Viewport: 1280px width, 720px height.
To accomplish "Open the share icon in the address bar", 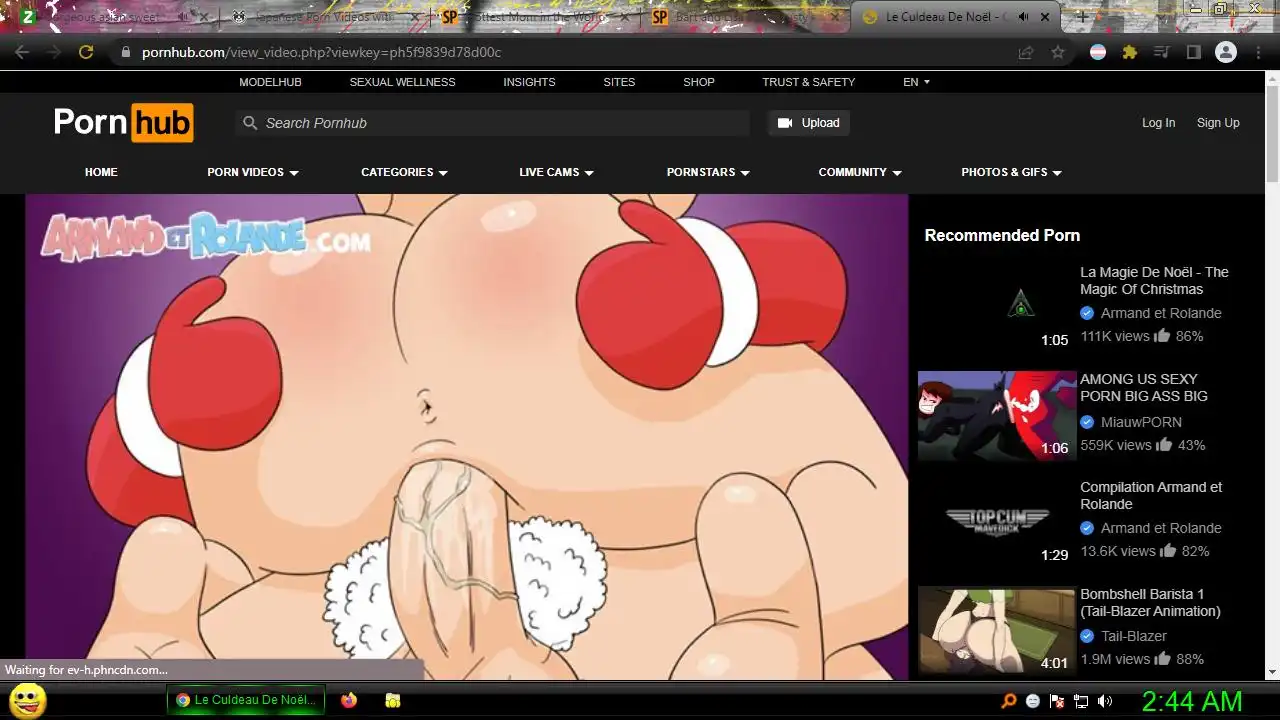I will 1026,52.
